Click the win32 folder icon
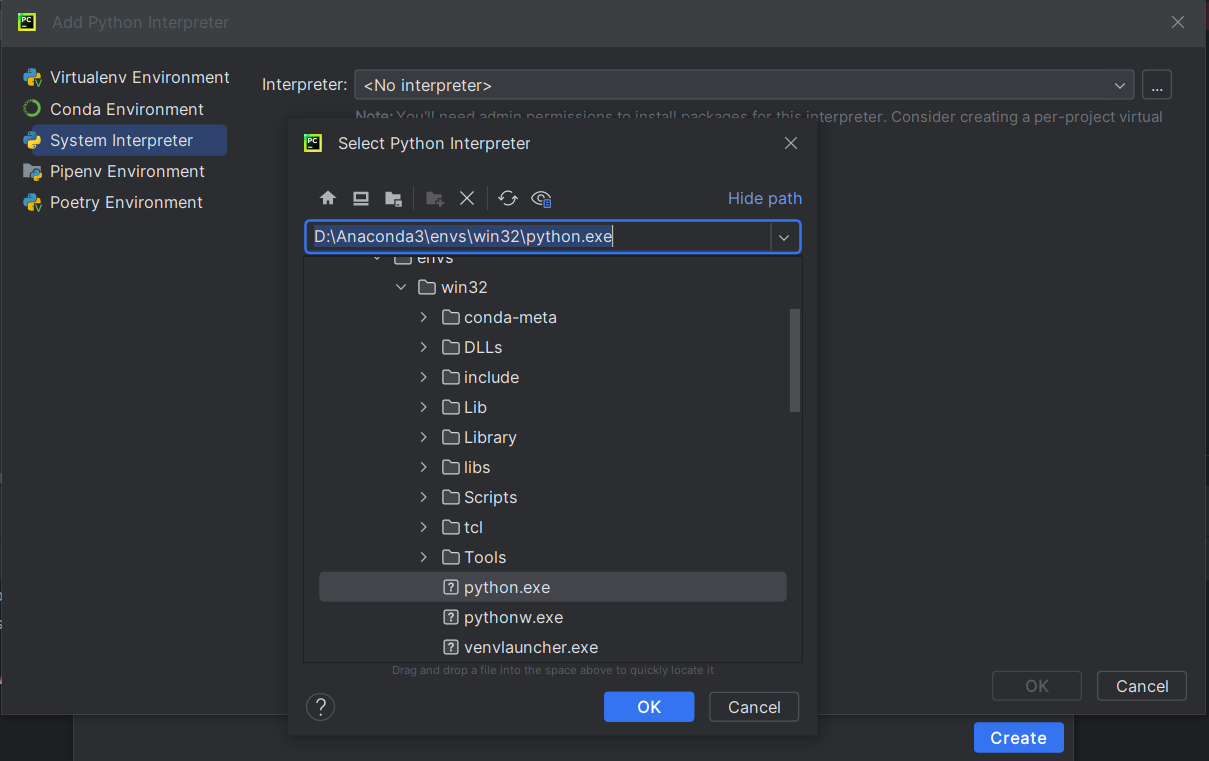Viewport: 1209px width, 761px height. (x=427, y=287)
